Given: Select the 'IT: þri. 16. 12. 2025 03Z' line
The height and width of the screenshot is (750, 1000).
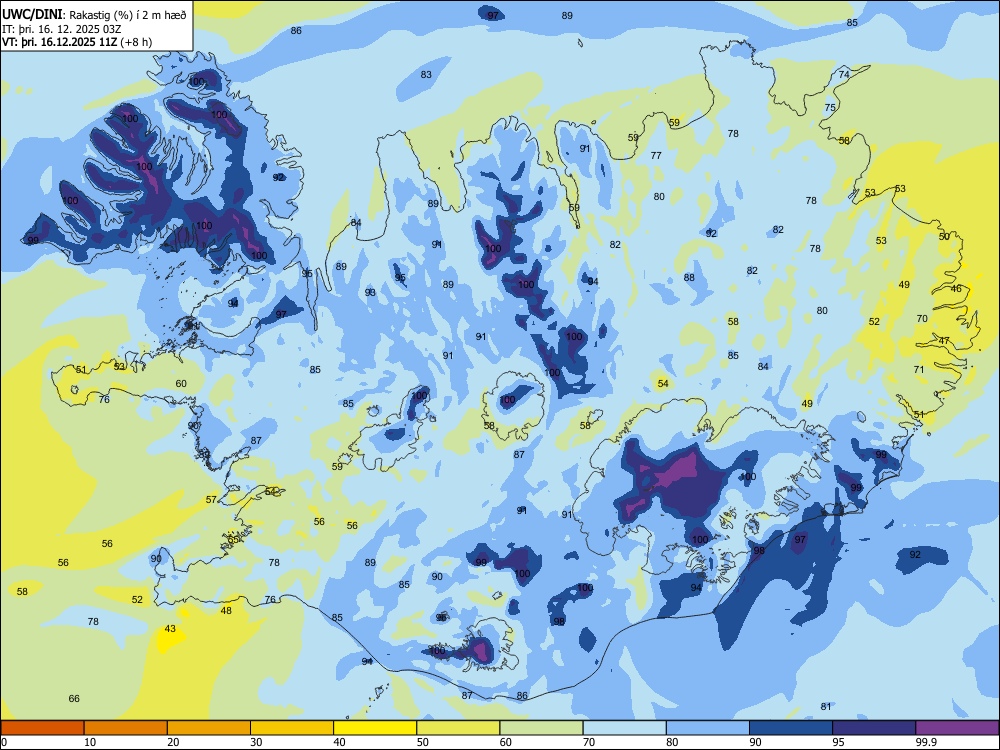Looking at the screenshot, I should click(x=60, y=29).
